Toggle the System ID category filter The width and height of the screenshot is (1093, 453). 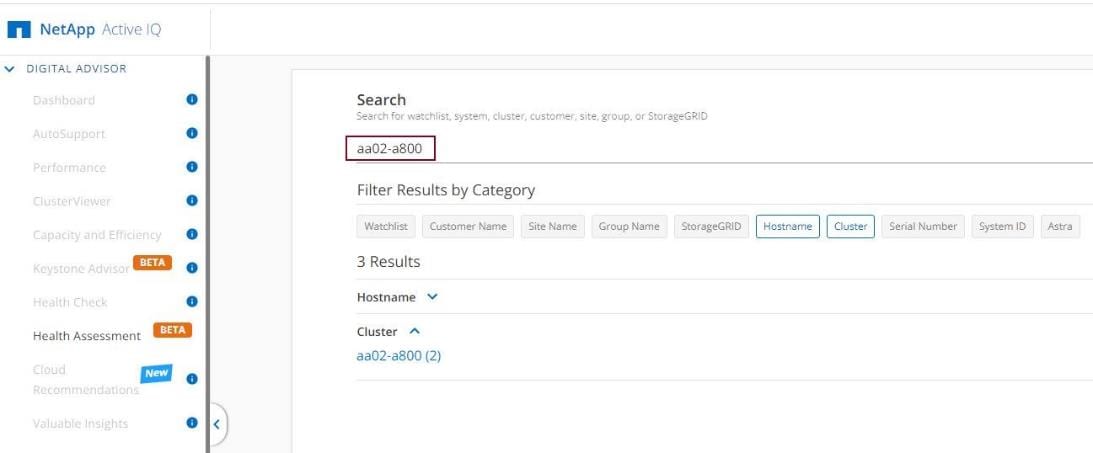pos(1002,226)
